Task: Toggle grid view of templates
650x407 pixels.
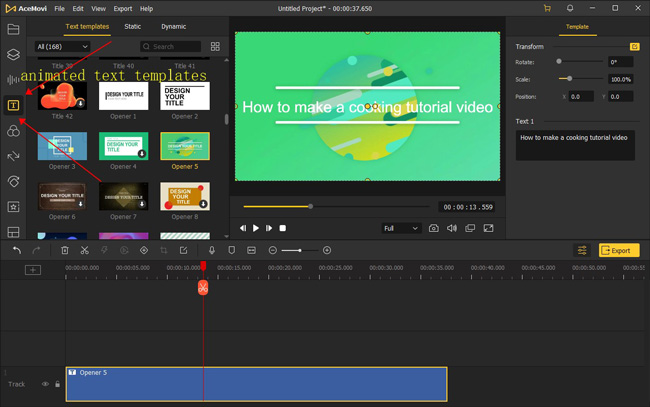Action: pyautogui.click(x=215, y=46)
